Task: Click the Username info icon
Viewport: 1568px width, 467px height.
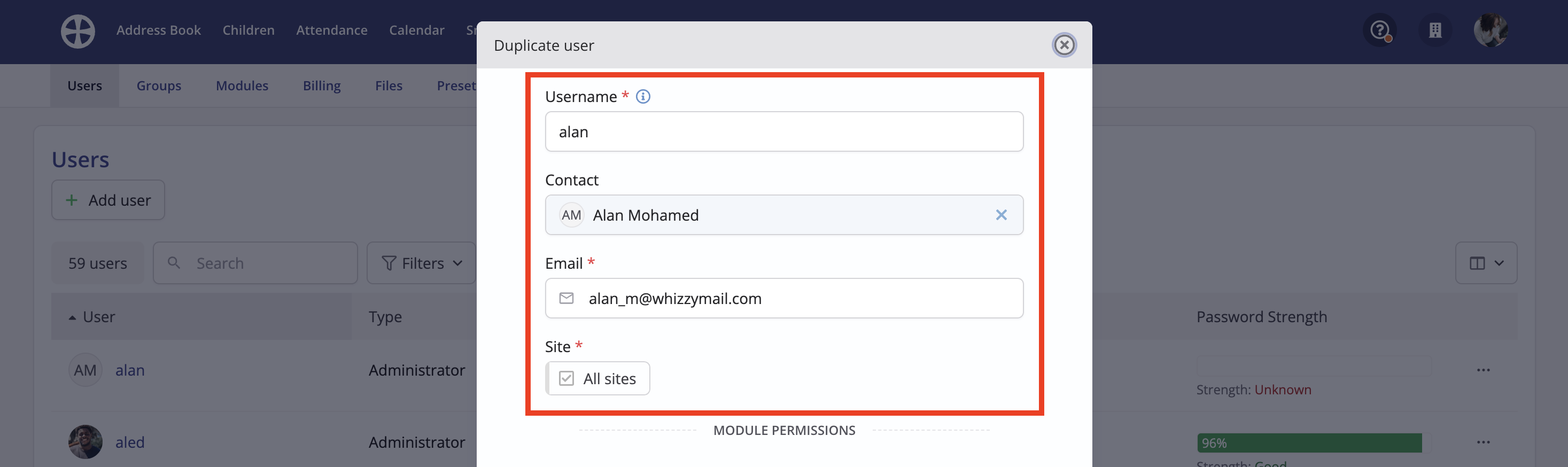Action: click(x=643, y=97)
